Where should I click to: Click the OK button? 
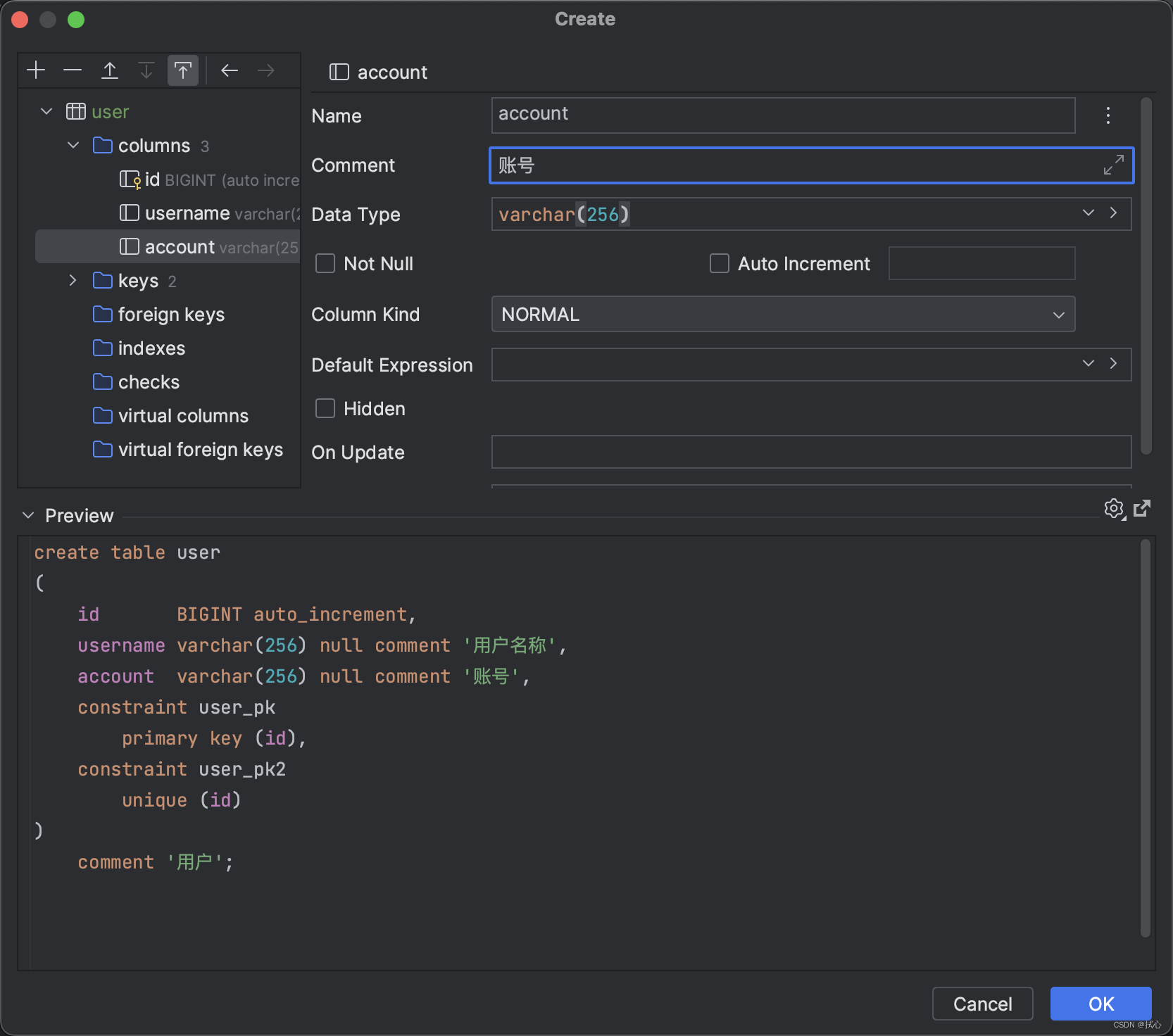[1101, 1004]
